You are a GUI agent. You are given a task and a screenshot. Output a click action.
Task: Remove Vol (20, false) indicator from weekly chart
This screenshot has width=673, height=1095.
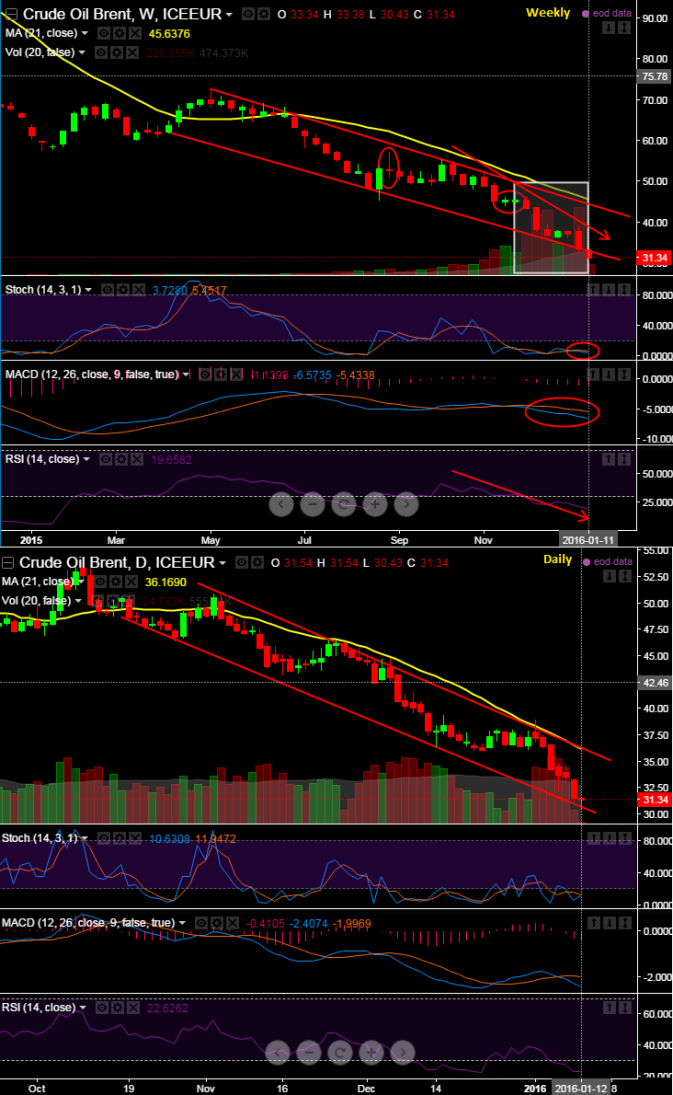[133, 53]
